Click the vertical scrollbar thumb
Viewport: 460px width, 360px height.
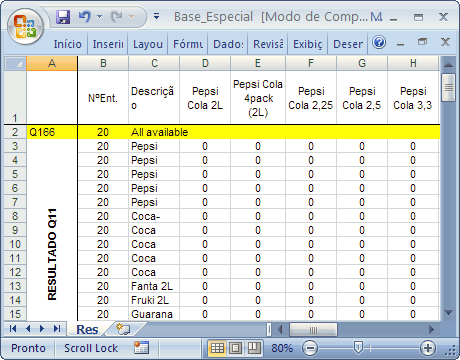[448, 87]
